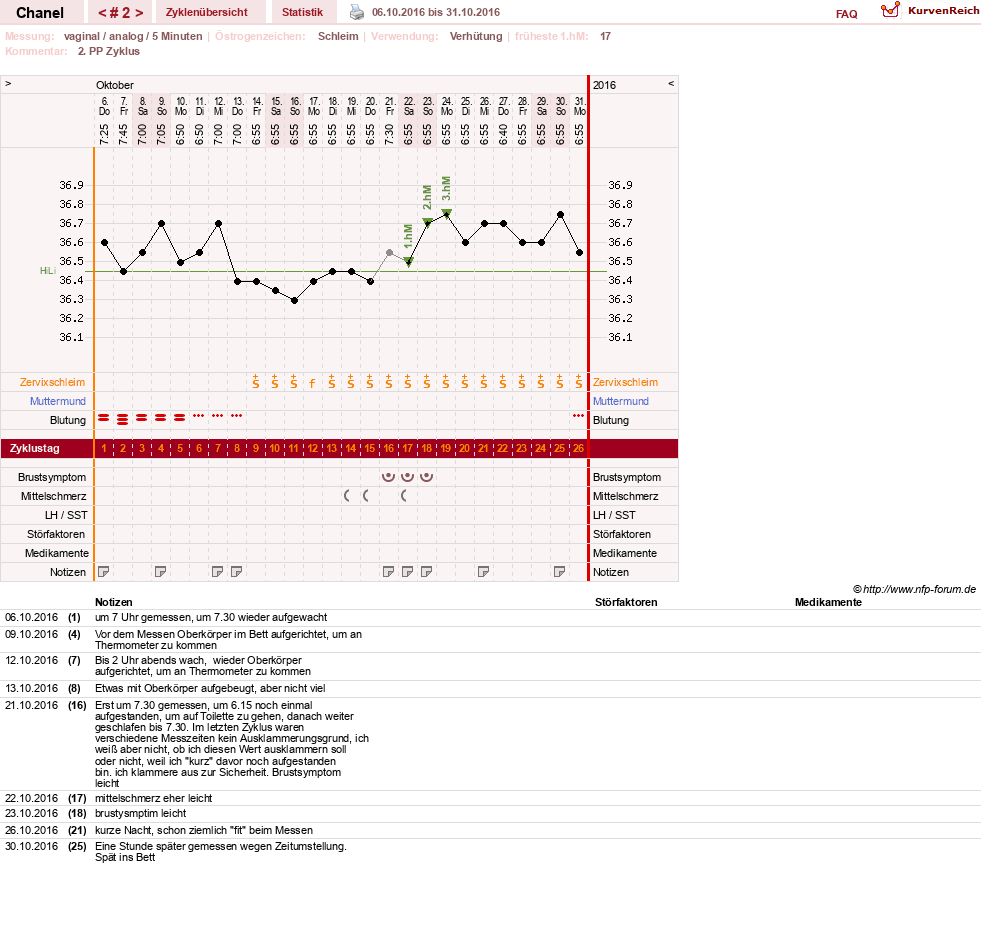Click the Medikamente column header below chart
The width and height of the screenshot is (981, 944).
[x=828, y=602]
